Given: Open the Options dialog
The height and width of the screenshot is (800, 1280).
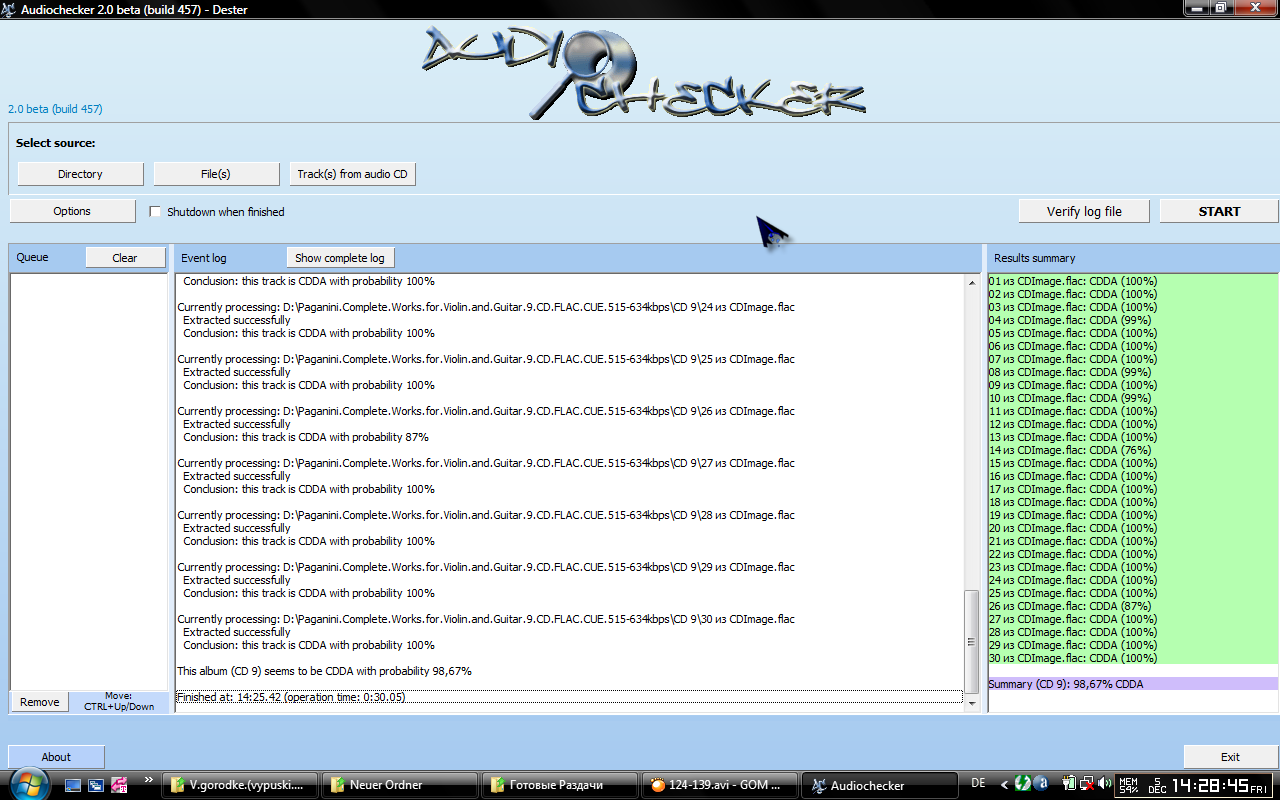Looking at the screenshot, I should click(x=72, y=211).
